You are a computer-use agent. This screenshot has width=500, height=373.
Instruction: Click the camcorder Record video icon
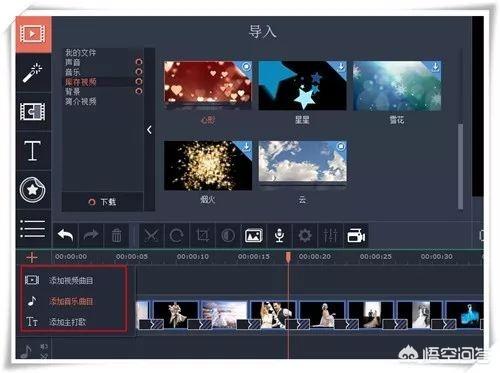pos(356,235)
